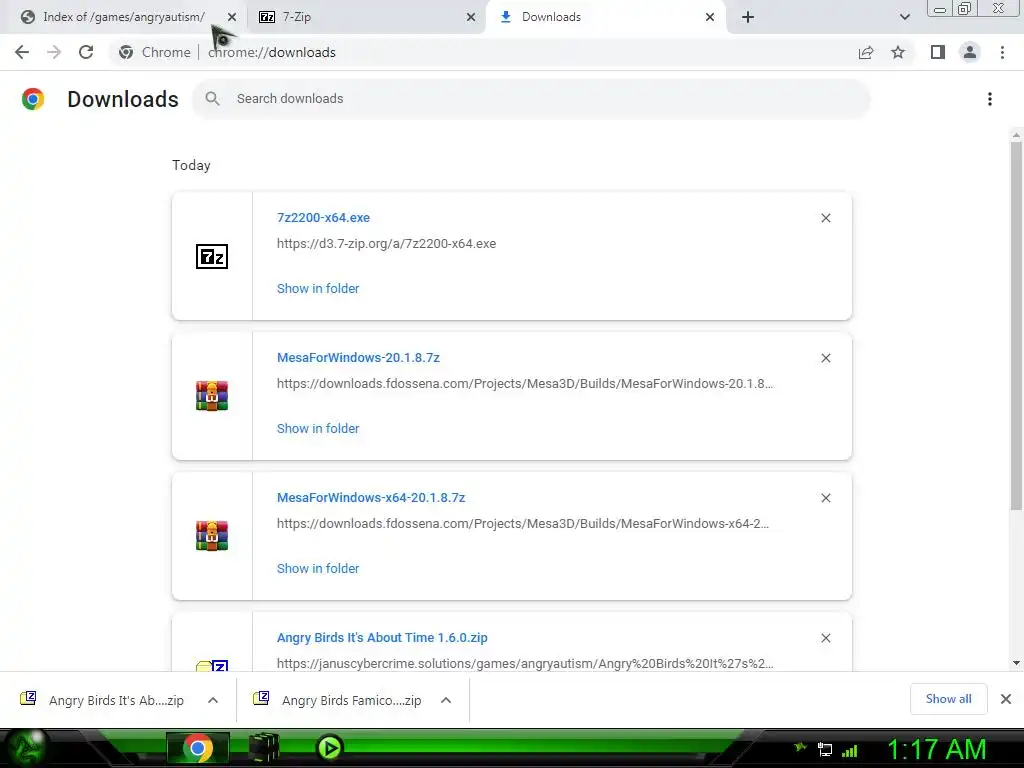Focus the Search downloads field
1024x768 pixels.
tap(531, 99)
